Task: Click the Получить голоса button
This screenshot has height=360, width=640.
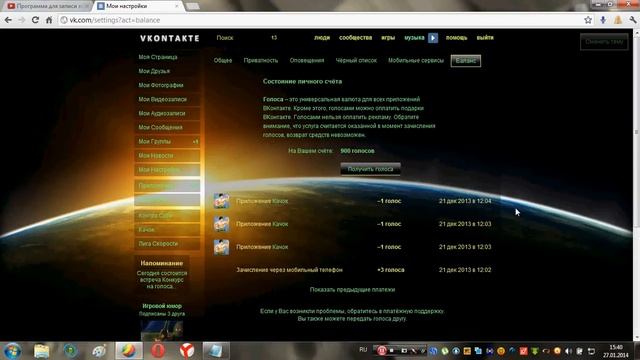Action: coord(371,169)
